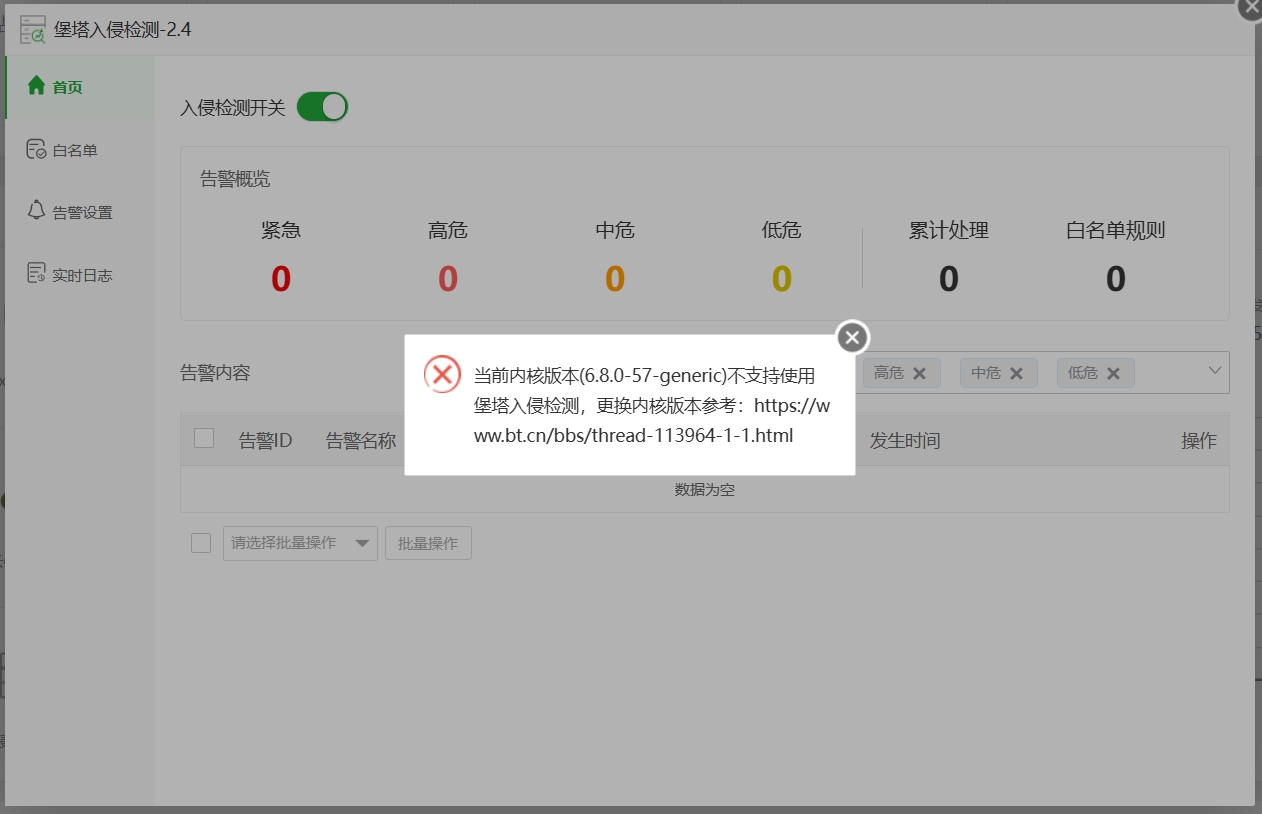The width and height of the screenshot is (1262, 814).
Task: Click the 紧急 alert count zero
Action: pyautogui.click(x=281, y=279)
